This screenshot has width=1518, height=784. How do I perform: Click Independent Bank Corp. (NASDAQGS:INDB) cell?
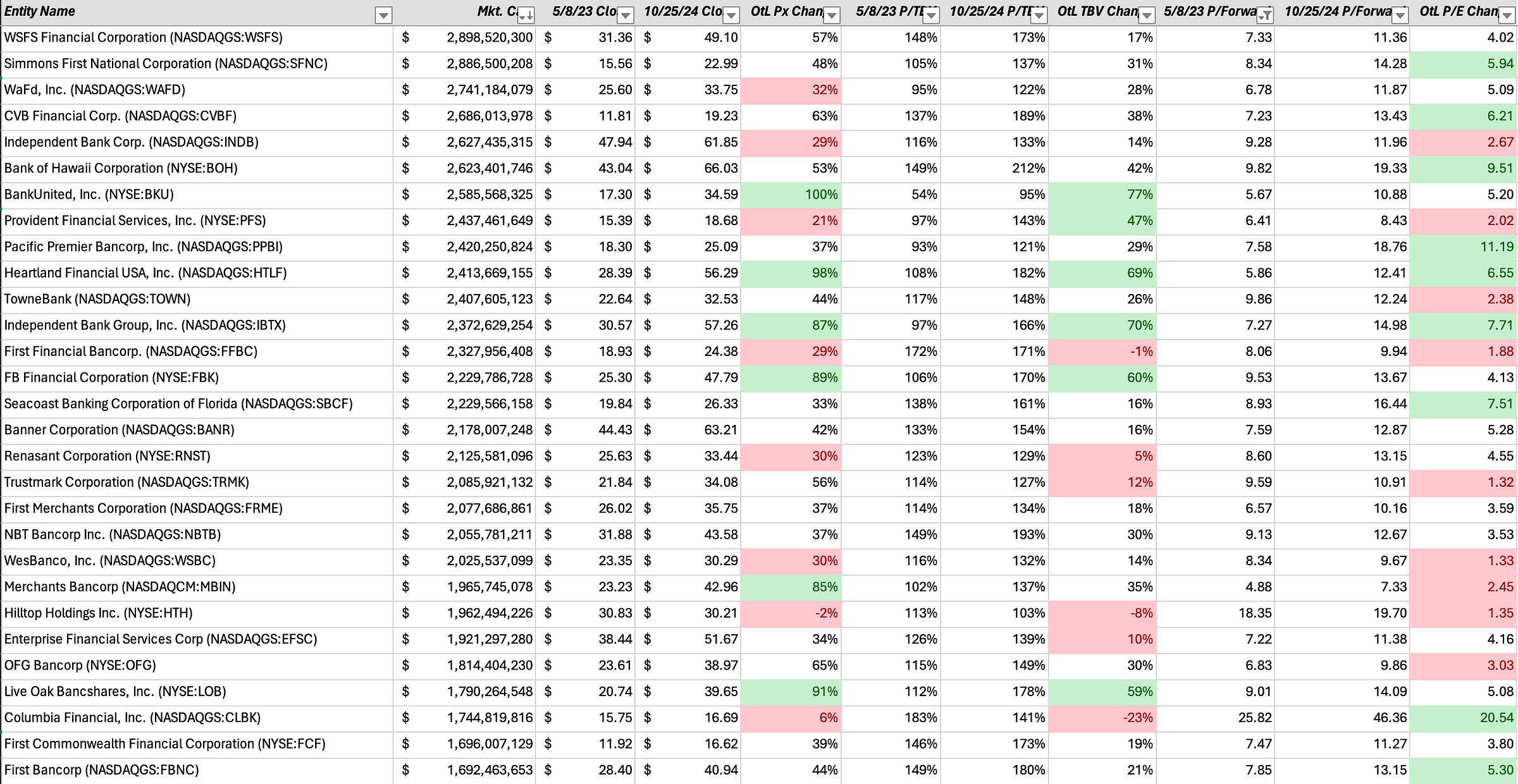197,142
